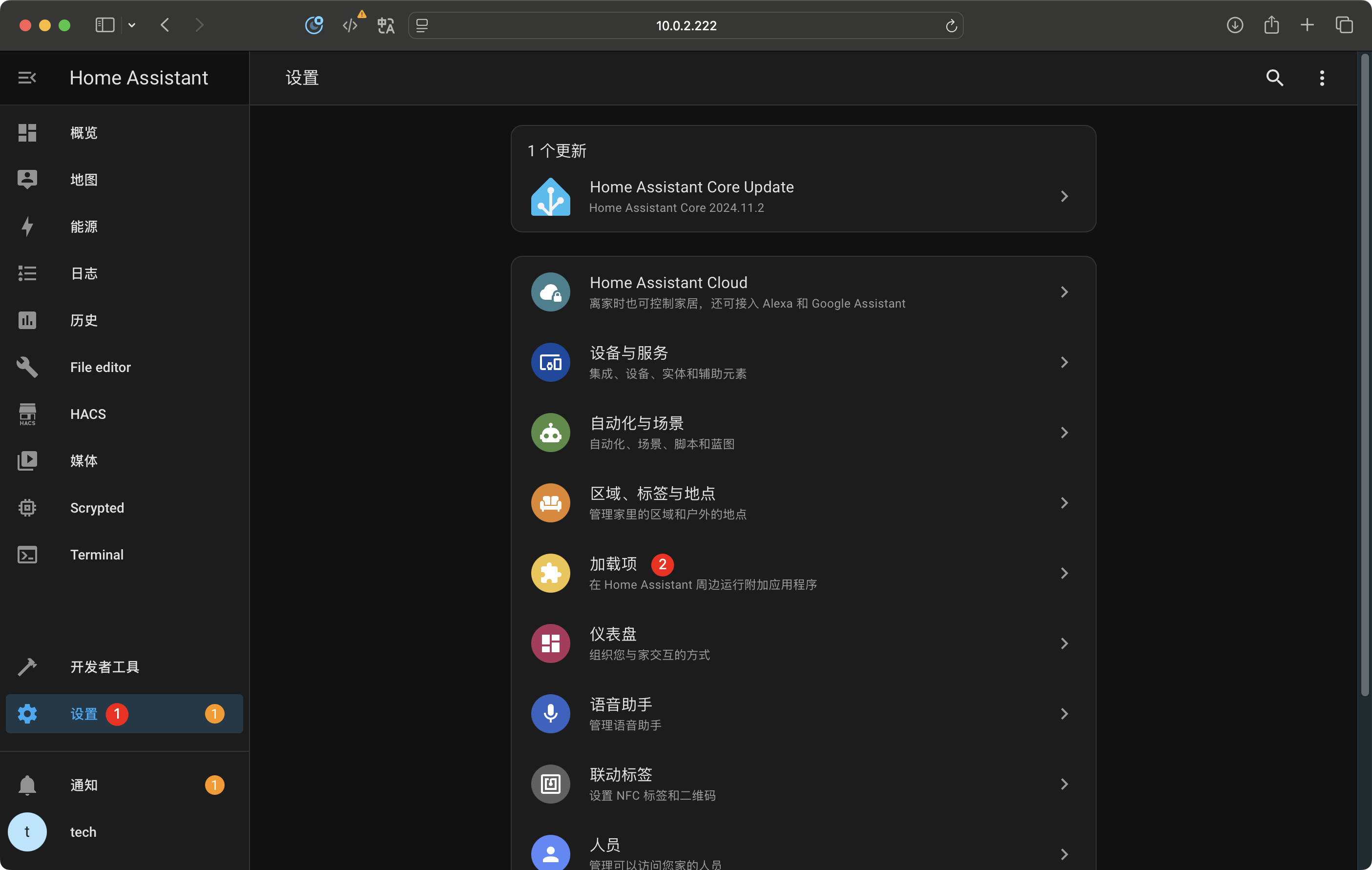This screenshot has width=1372, height=870.
Task: Click the 仪表盘 dashboard icon
Action: pos(550,643)
